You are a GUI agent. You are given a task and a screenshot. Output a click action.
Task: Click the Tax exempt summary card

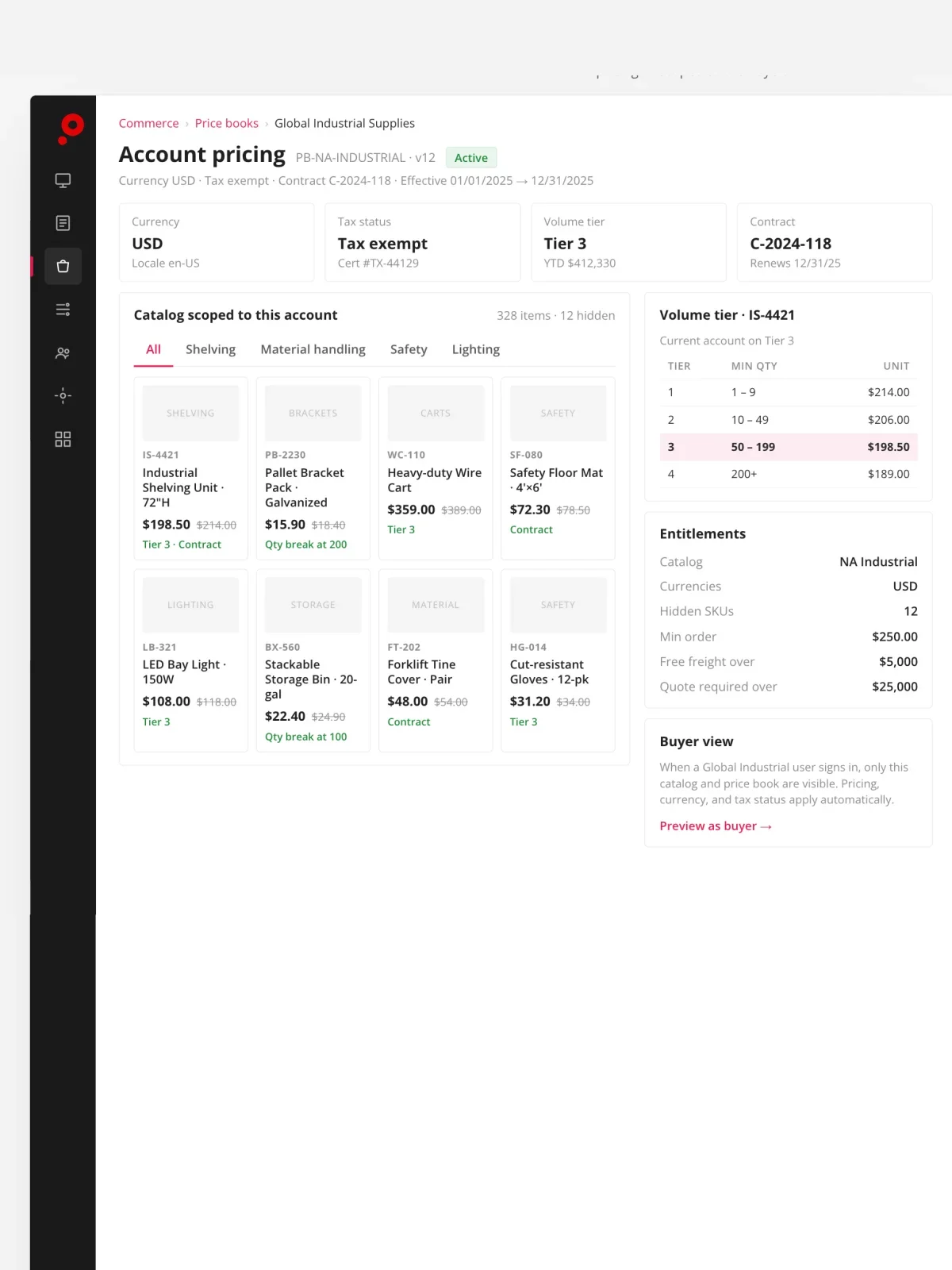tap(423, 242)
